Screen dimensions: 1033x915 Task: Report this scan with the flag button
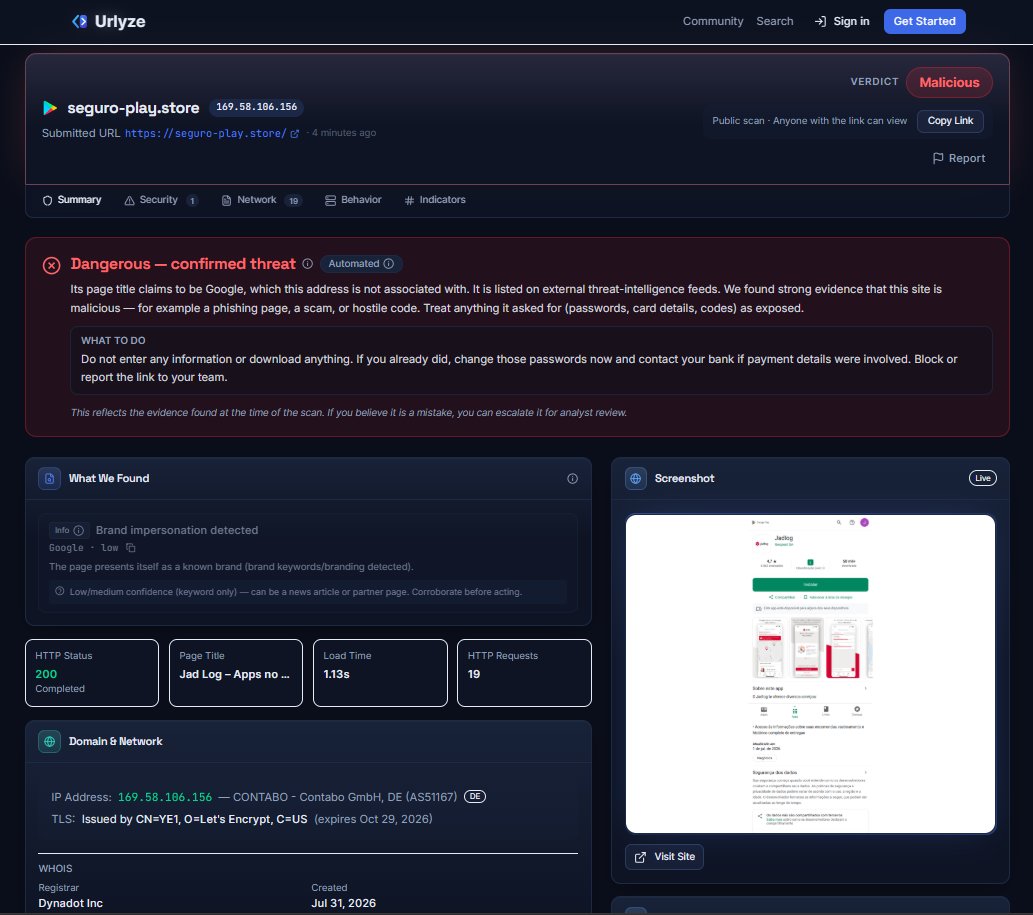(x=959, y=158)
